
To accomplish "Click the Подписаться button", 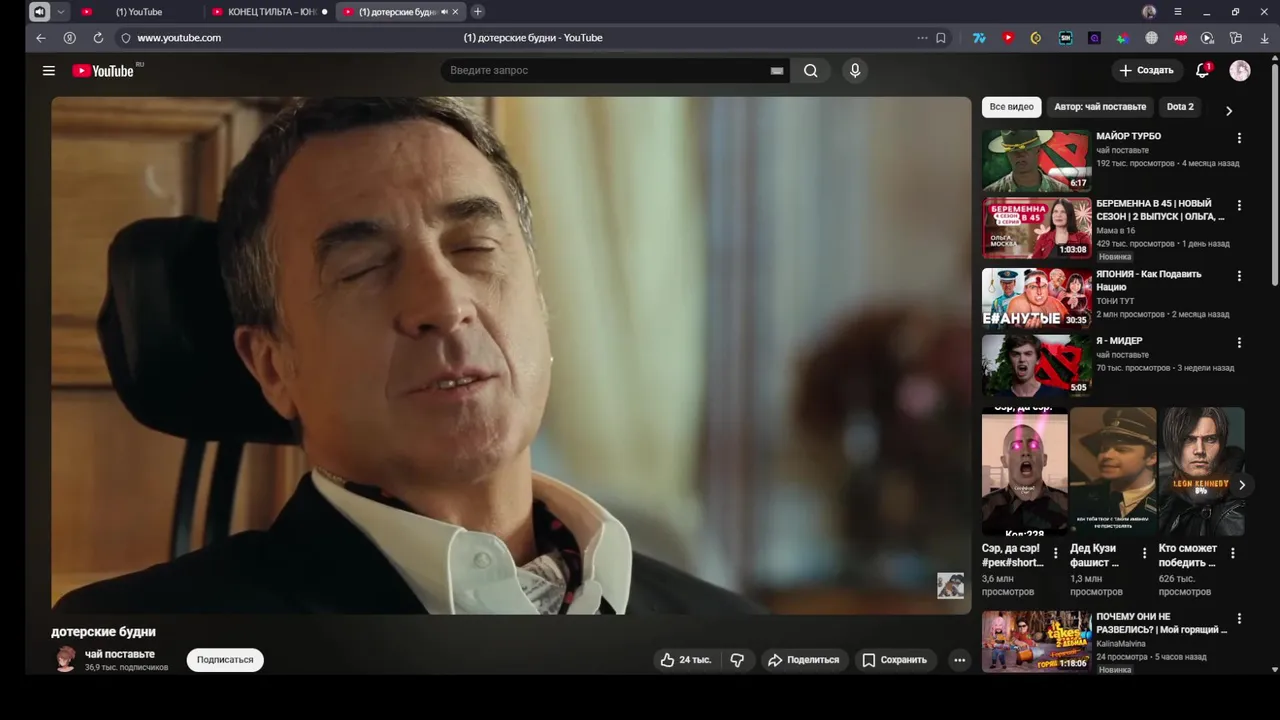I will click(x=225, y=660).
